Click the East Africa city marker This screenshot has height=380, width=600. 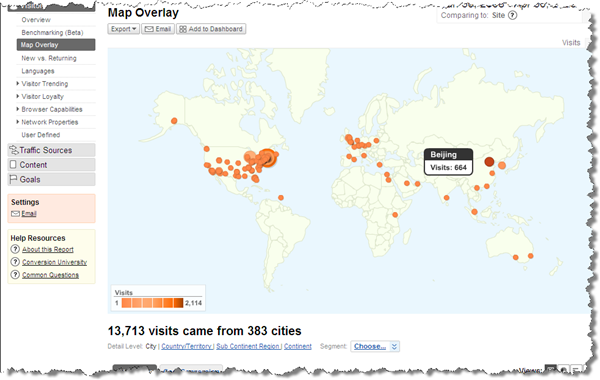tap(395, 215)
